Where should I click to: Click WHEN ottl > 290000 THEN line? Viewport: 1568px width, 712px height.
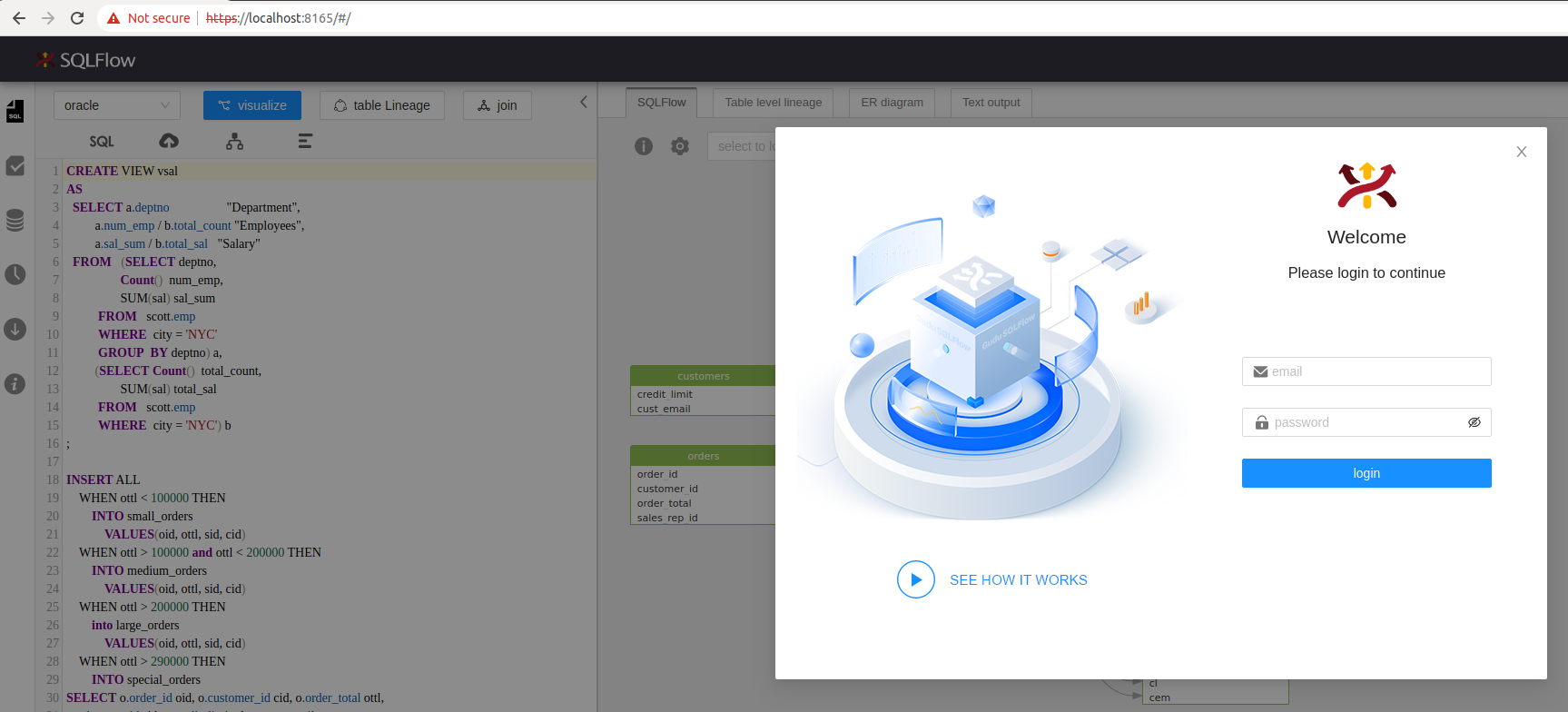tap(153, 661)
